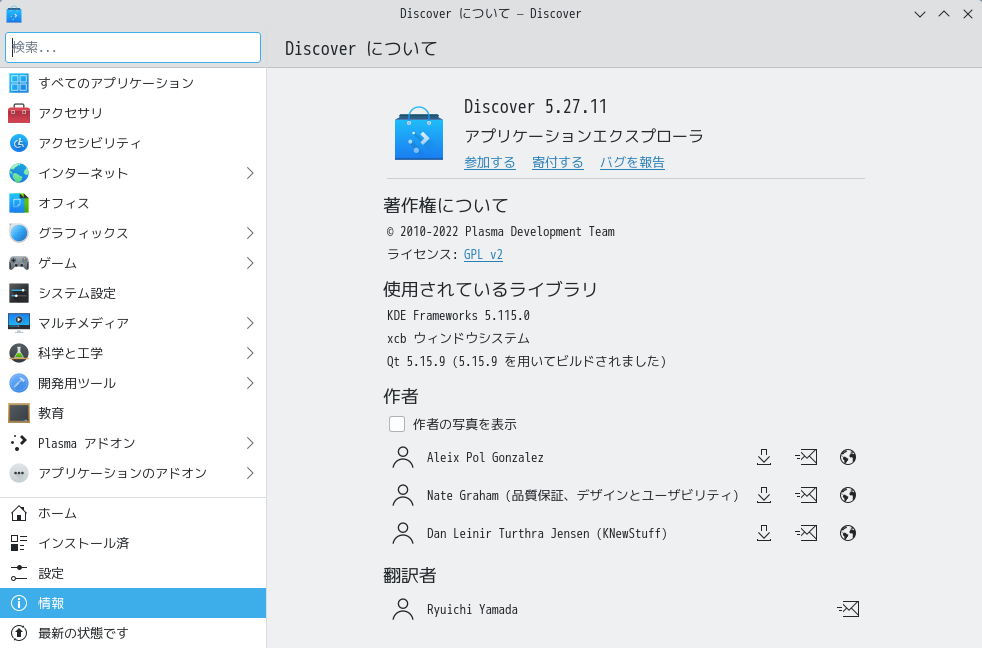This screenshot has height=648, width=982.
Task: Click the email icon for translator Ryuichi Yamada
Action: (847, 609)
